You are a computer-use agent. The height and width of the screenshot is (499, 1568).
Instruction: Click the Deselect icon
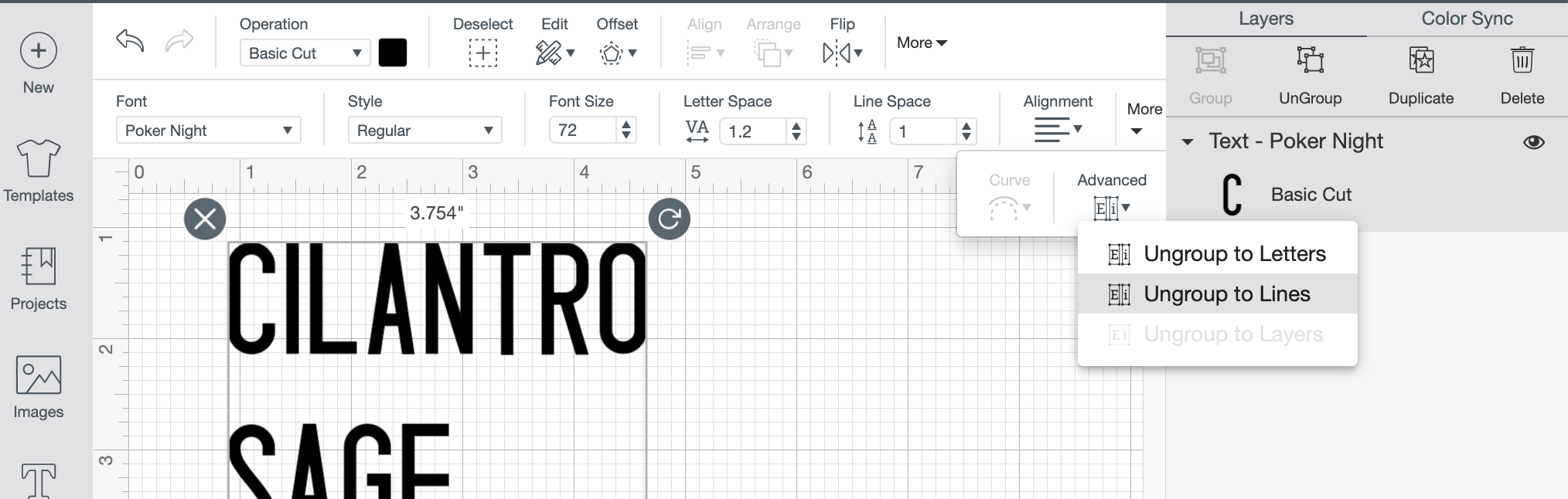coord(482,53)
